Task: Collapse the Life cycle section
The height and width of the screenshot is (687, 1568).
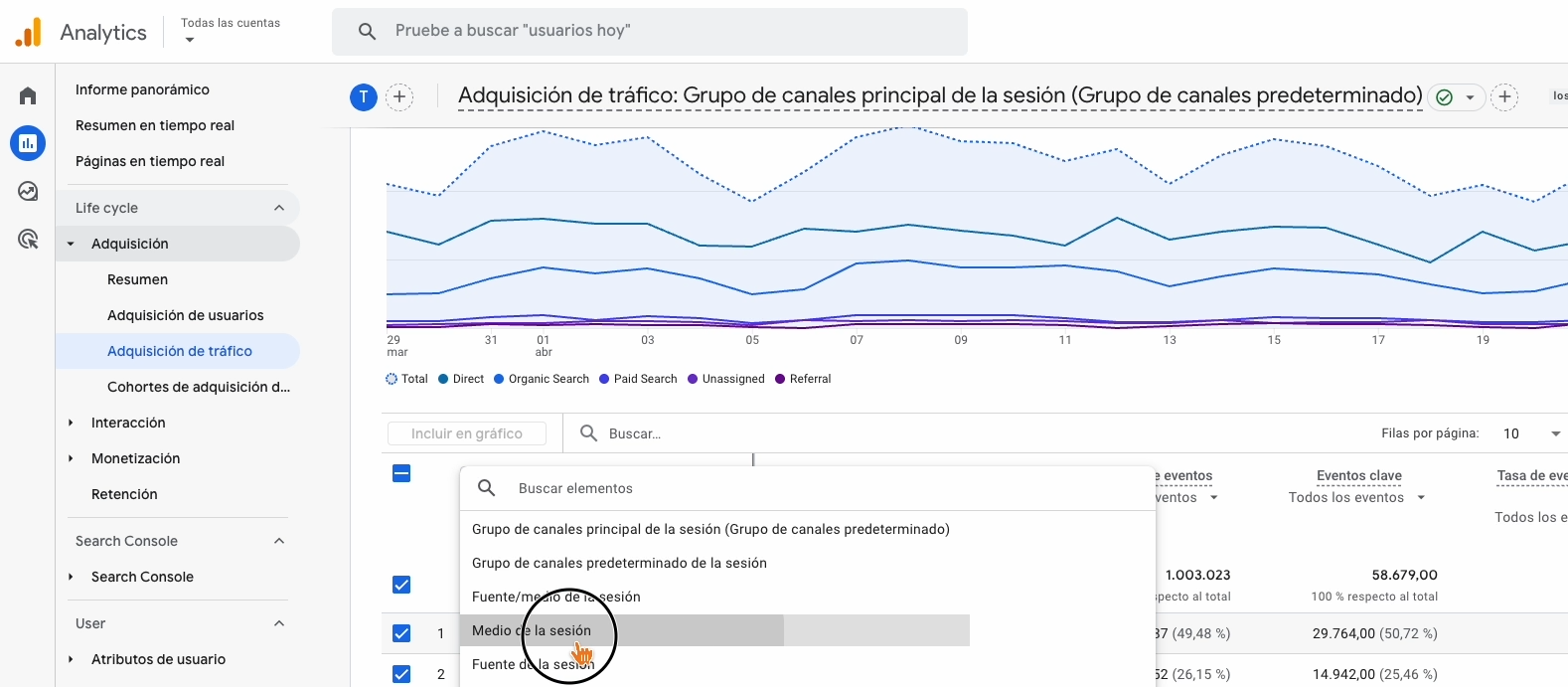Action: tap(279, 208)
